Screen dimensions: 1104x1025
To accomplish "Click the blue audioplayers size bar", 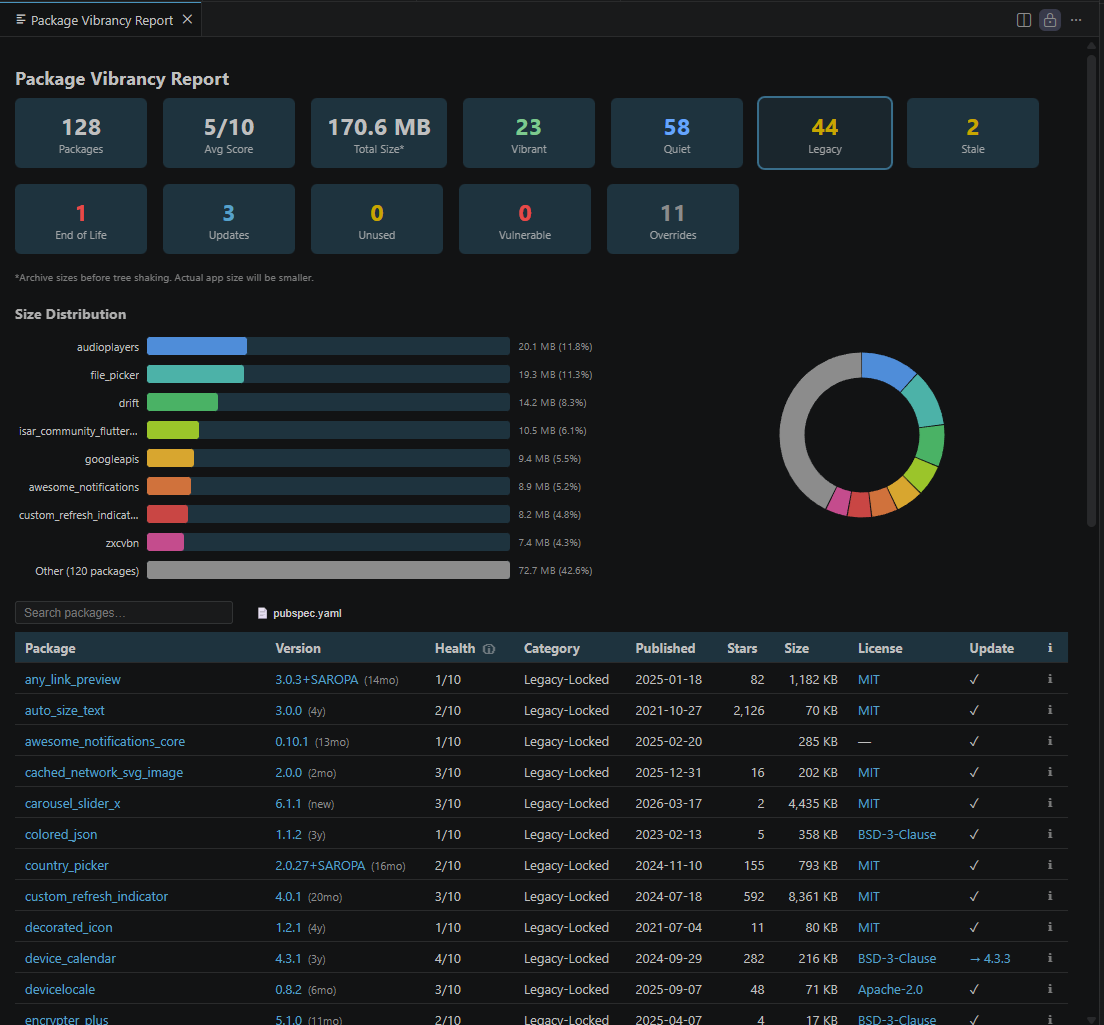I will 197,346.
